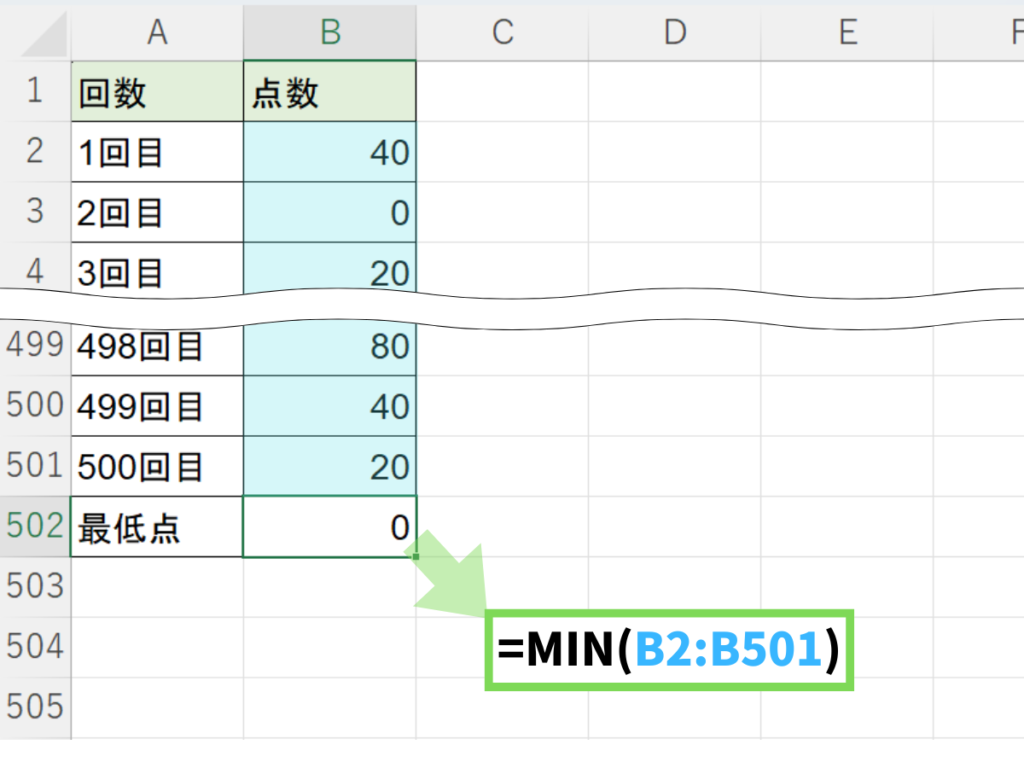Select row 505 header
The height and width of the screenshot is (768, 1024).
point(35,707)
